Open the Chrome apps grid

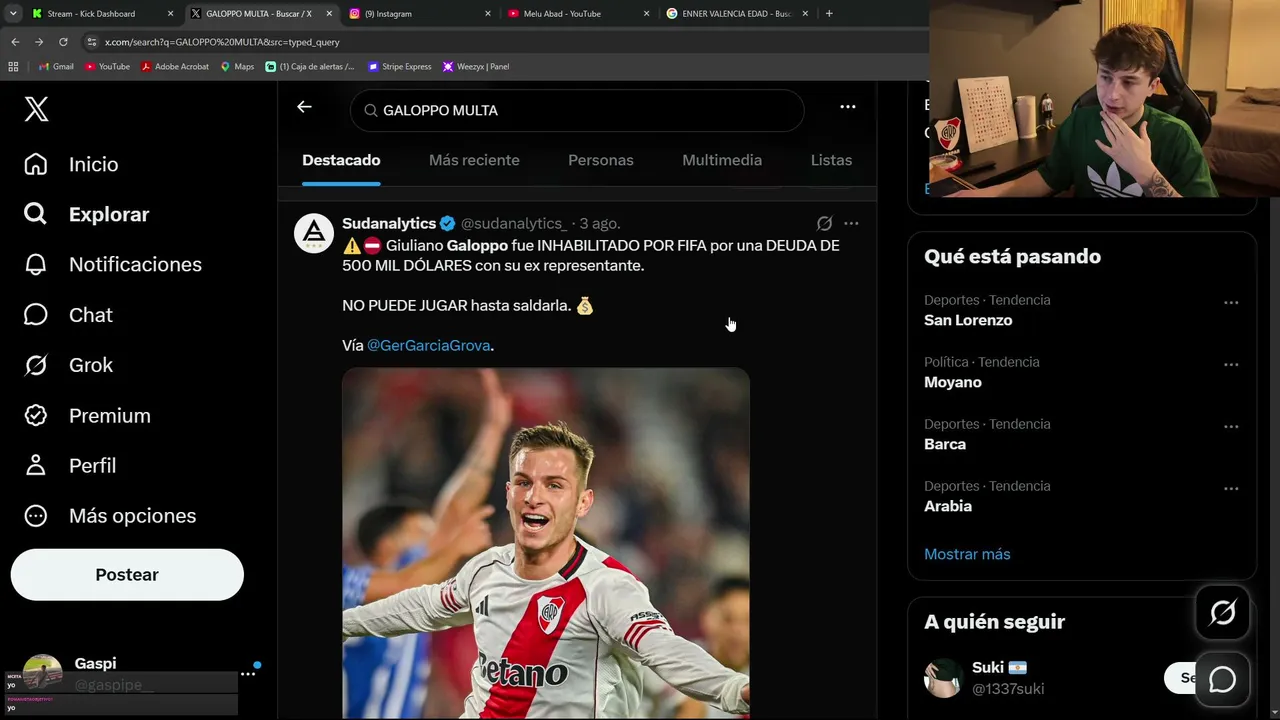[13, 67]
